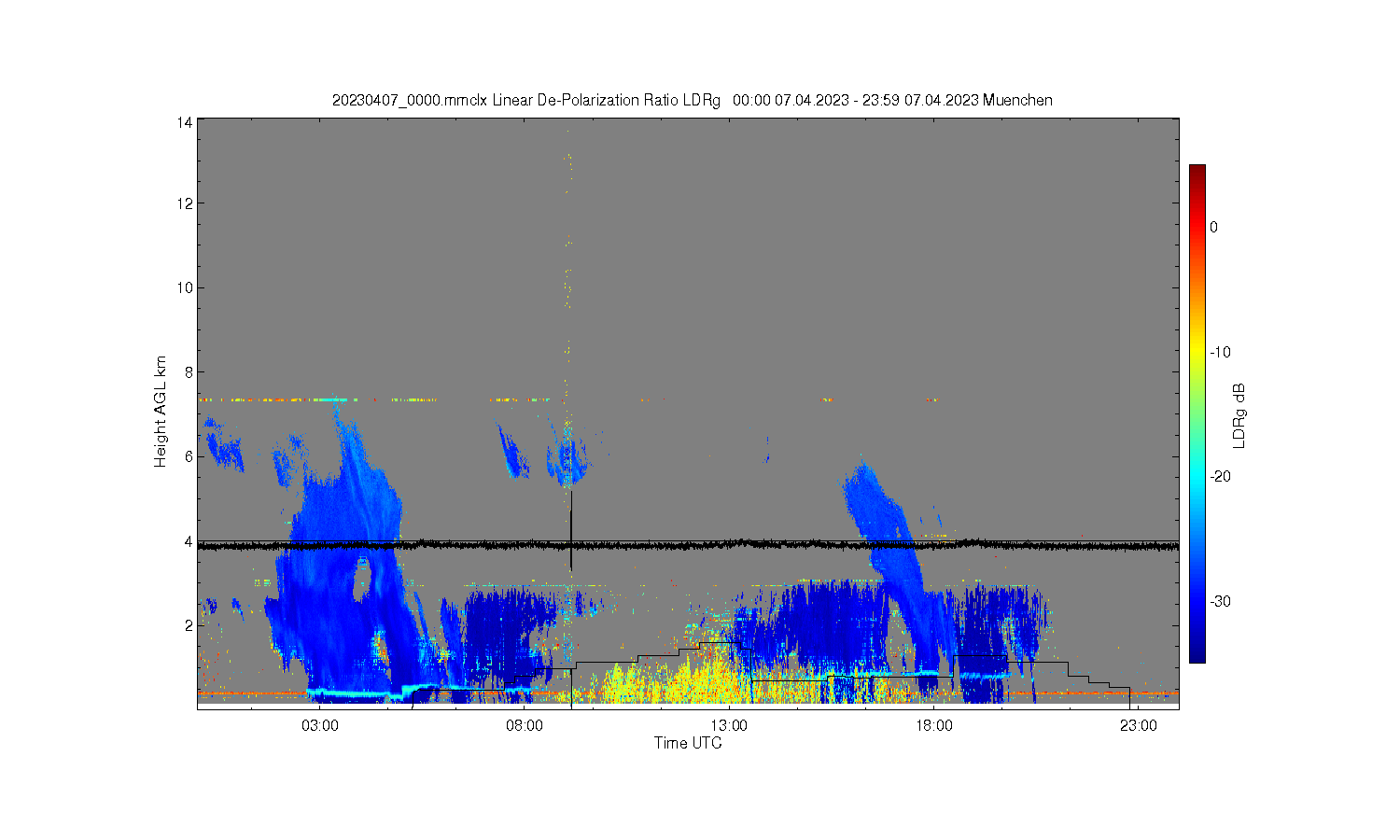Click the colorbar tick label -10
The height and width of the screenshot is (840, 1400).
pos(1220,352)
